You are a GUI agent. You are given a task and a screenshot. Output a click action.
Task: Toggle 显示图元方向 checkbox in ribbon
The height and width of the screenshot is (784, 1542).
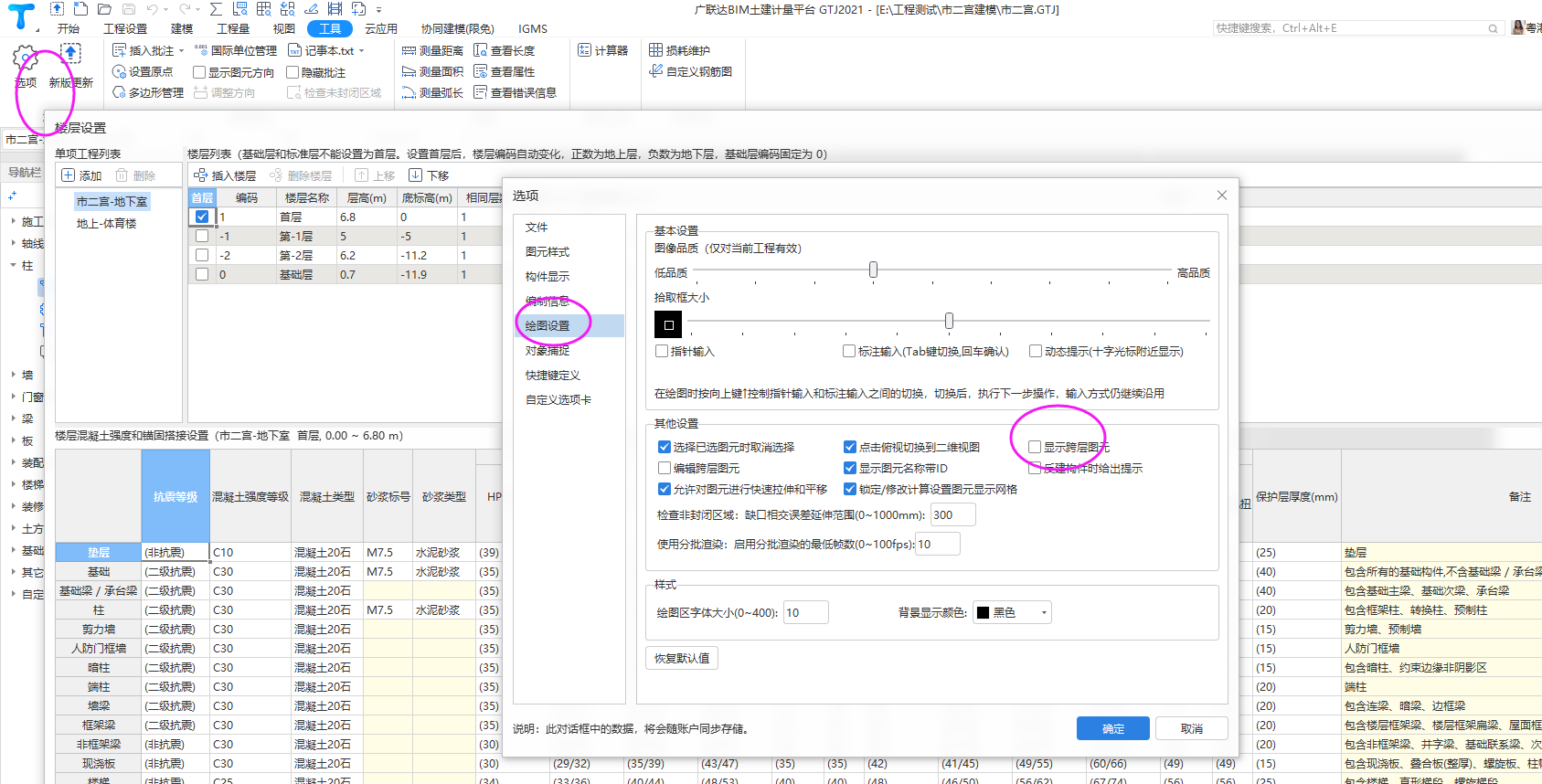coord(199,72)
